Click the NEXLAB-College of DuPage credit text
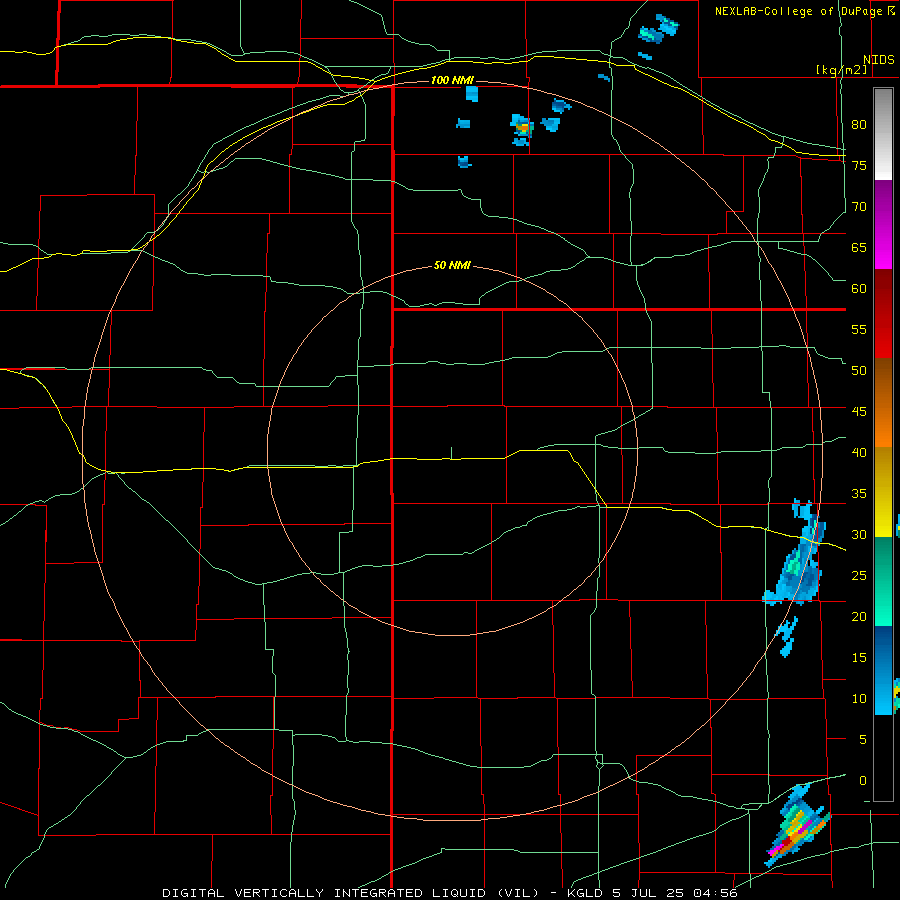The width and height of the screenshot is (900, 900). [799, 11]
